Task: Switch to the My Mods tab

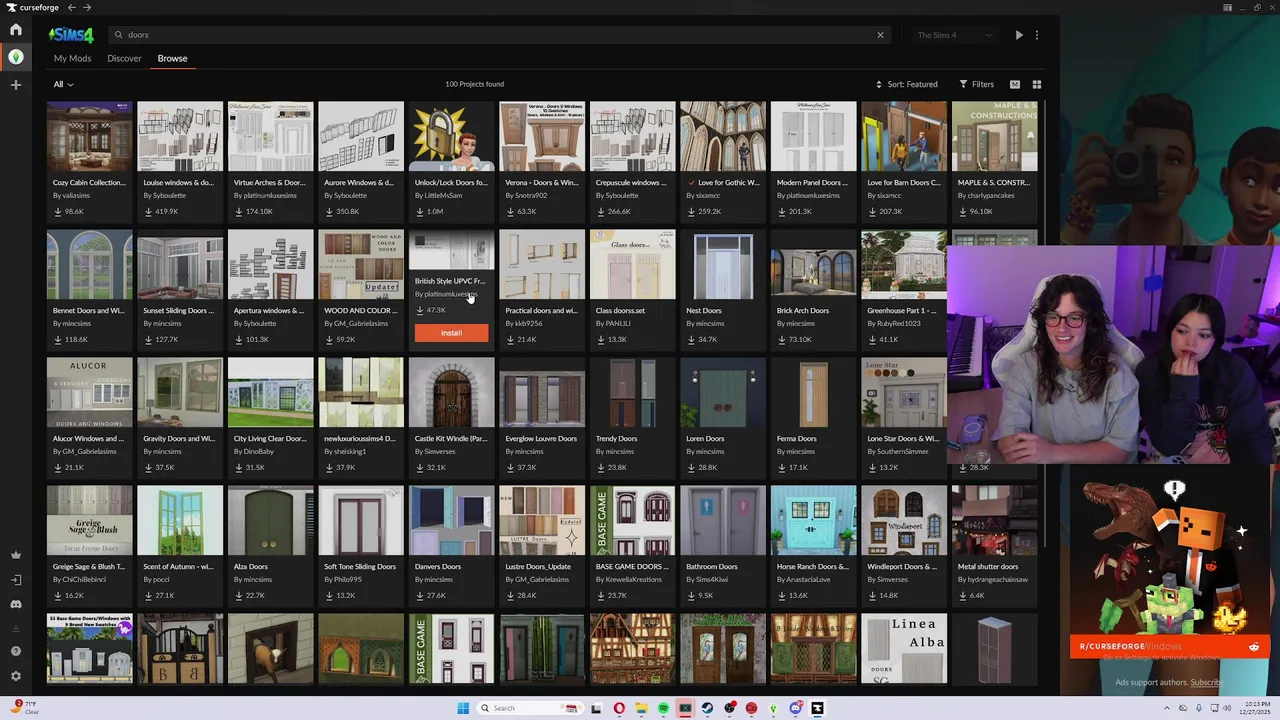Action: pyautogui.click(x=72, y=58)
